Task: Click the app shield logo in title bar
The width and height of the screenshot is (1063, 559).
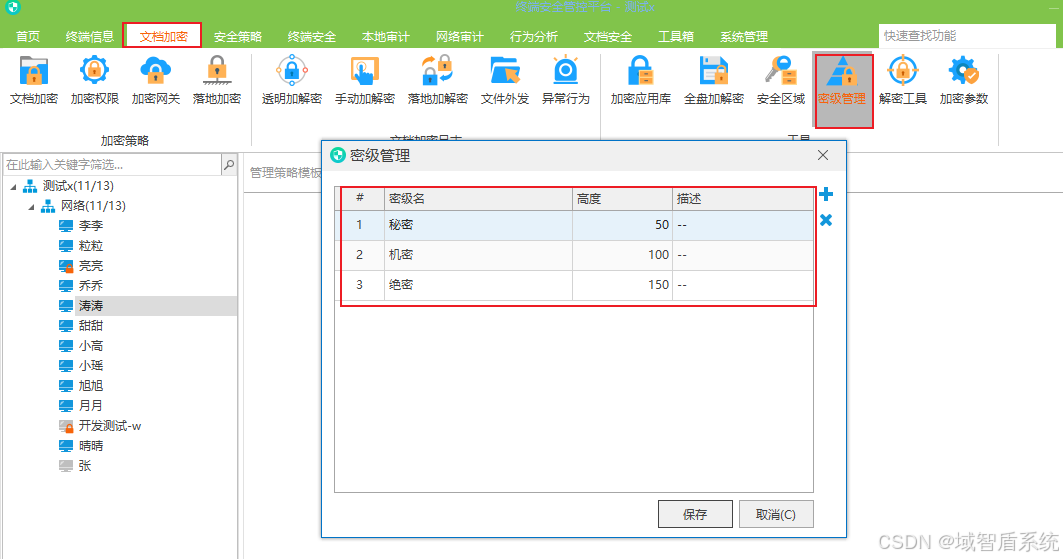Action: tap(12, 7)
